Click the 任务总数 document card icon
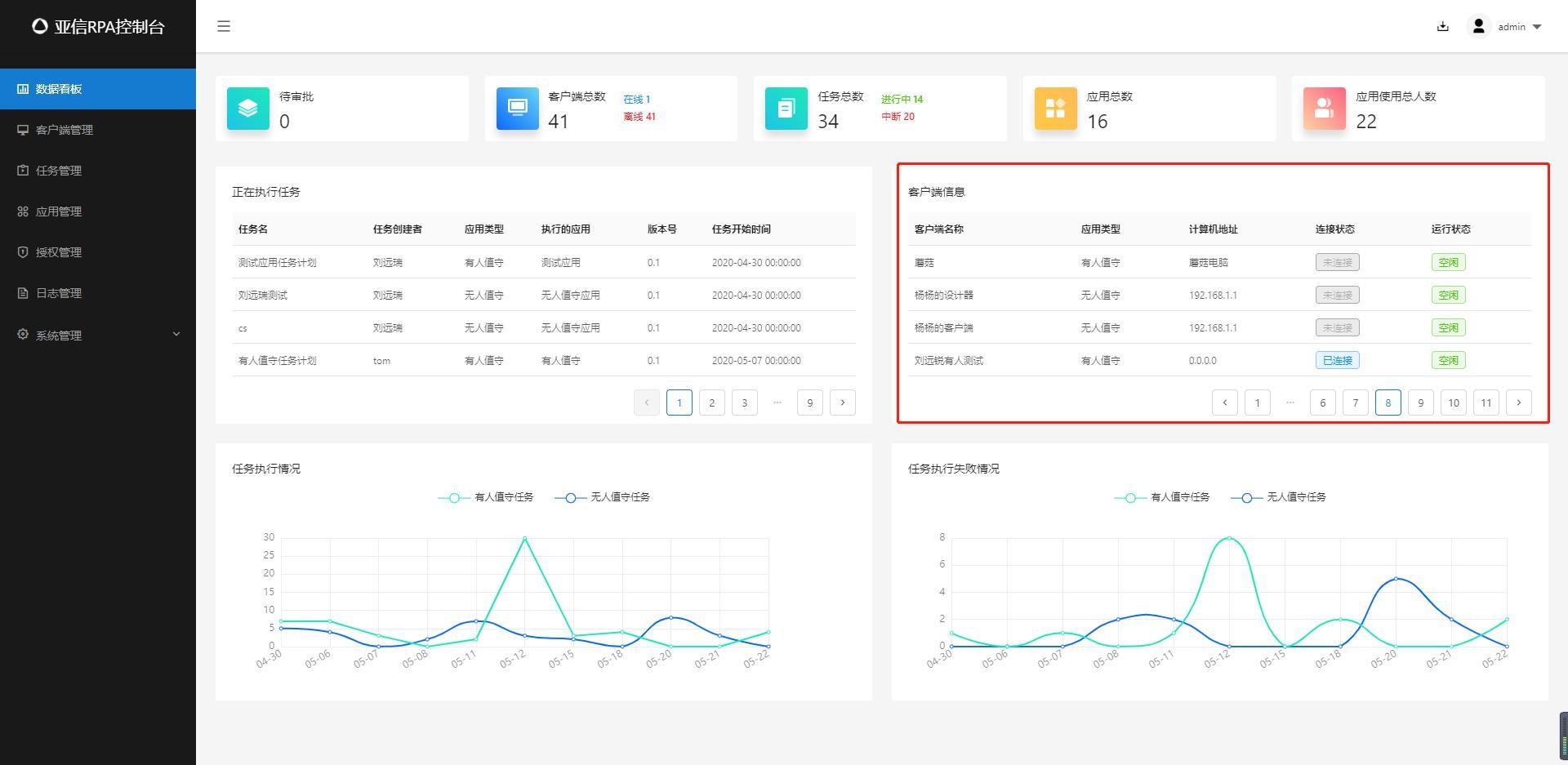The image size is (1568, 765). coord(786,109)
